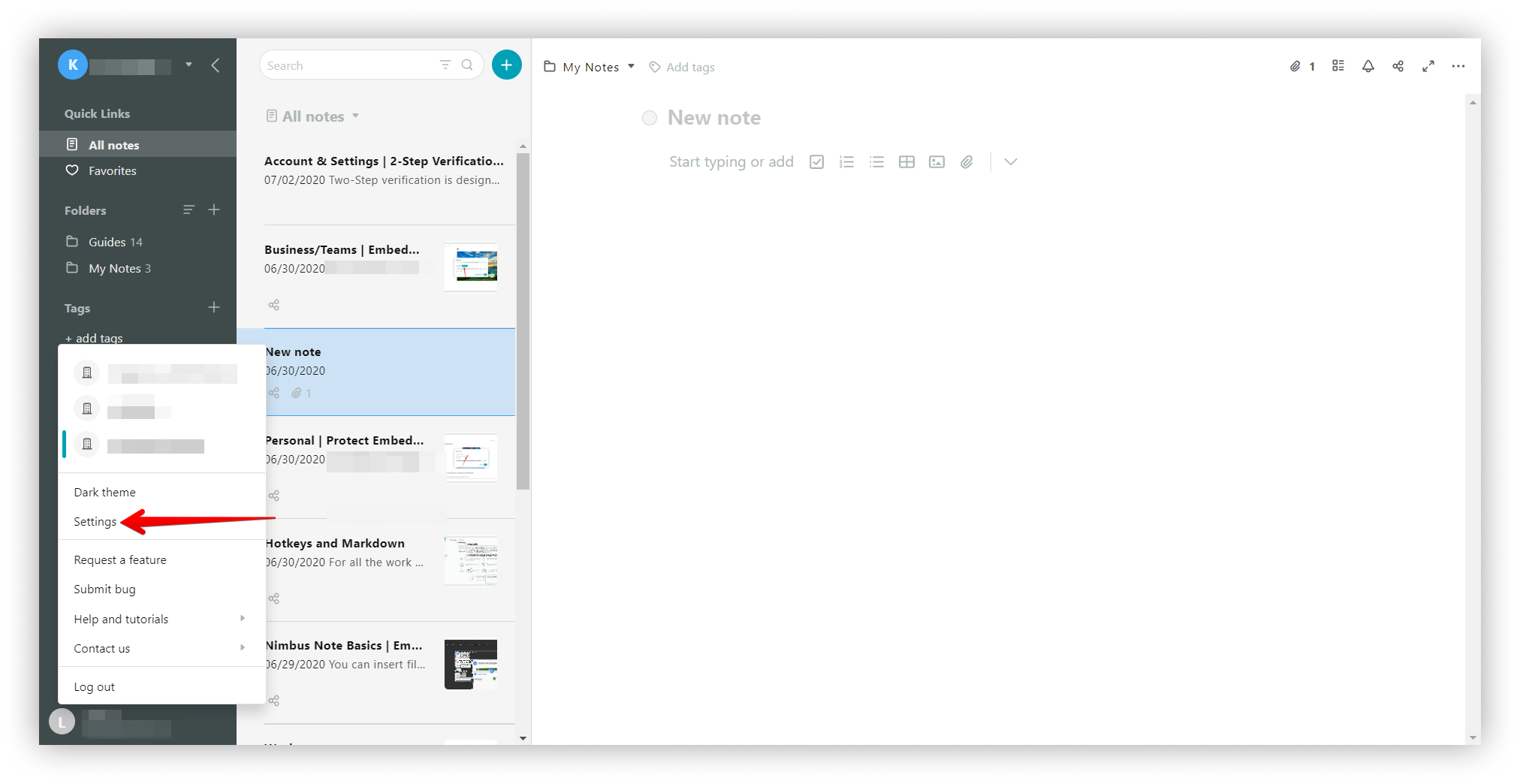Select the active third workspace in popup
This screenshot has height=784, width=1520.
tap(162, 445)
